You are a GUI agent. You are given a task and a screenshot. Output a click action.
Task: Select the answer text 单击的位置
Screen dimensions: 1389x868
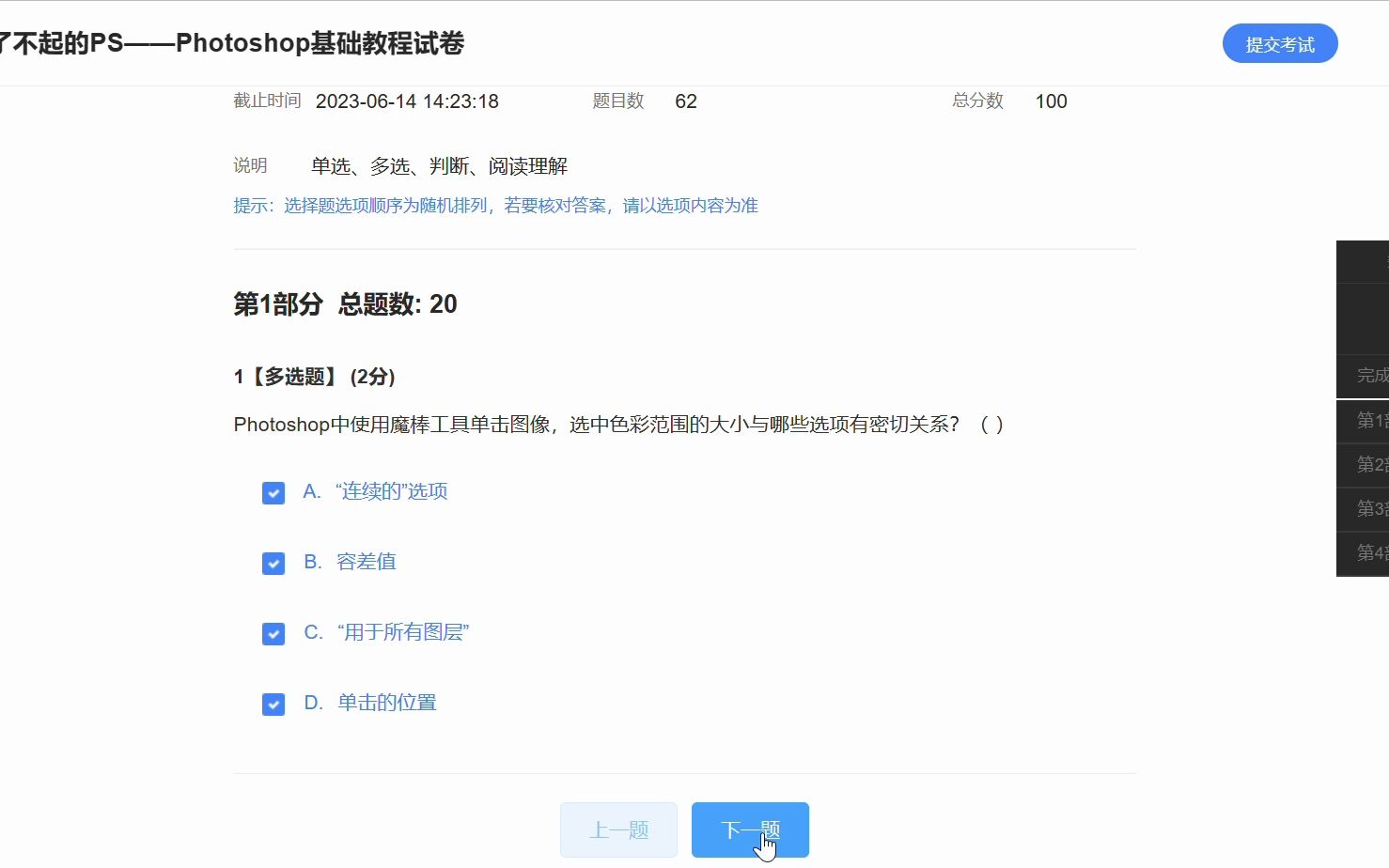pos(387,703)
